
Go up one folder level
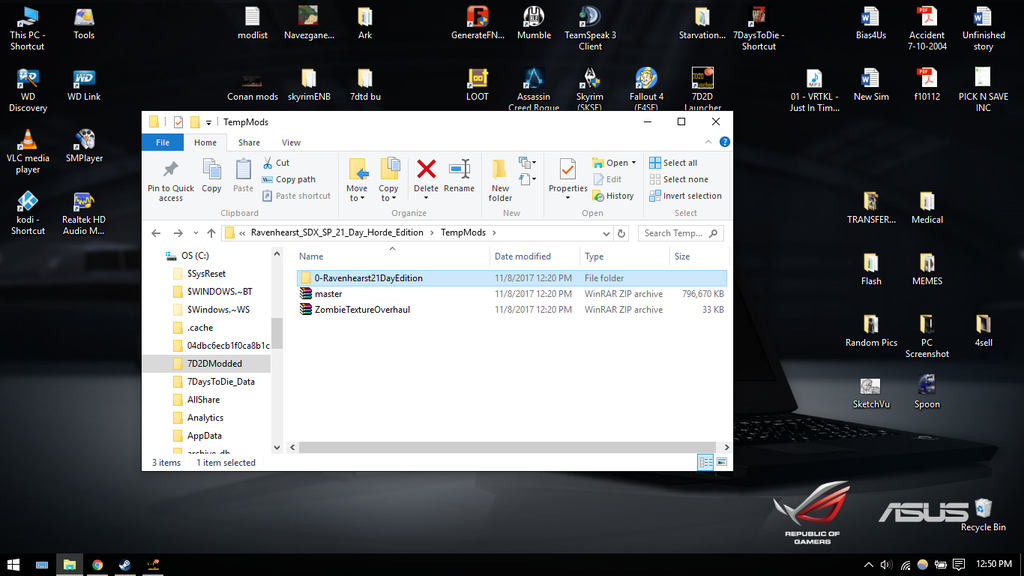(x=211, y=233)
